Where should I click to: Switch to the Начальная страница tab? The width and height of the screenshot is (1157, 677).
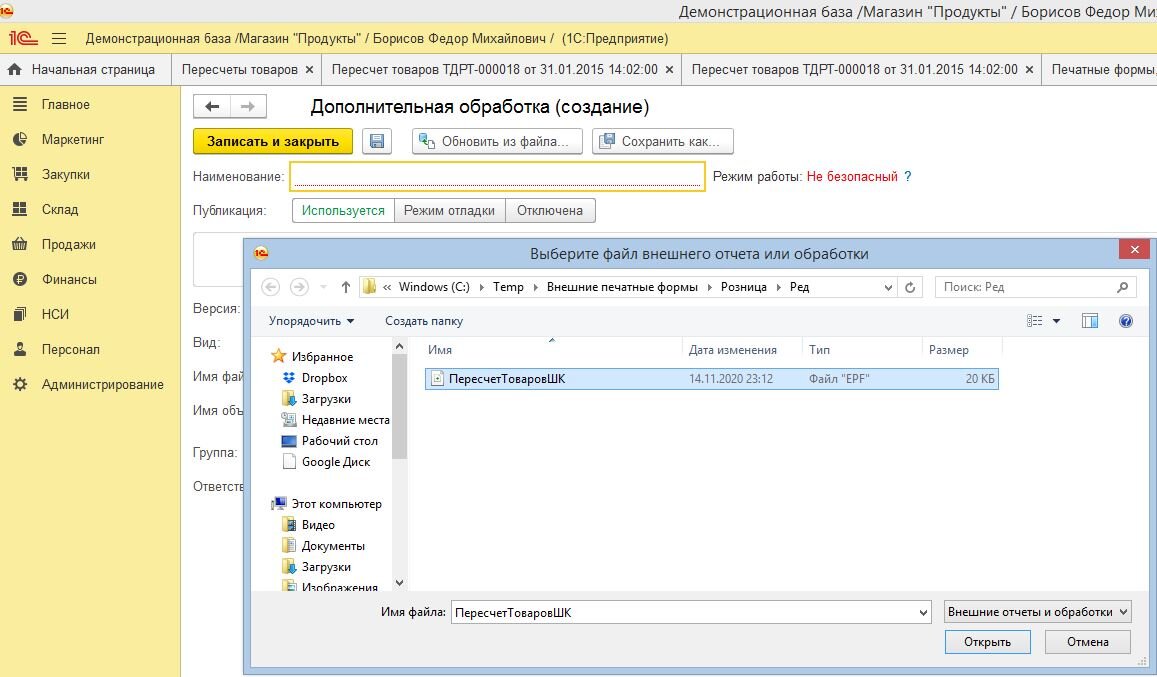86,69
